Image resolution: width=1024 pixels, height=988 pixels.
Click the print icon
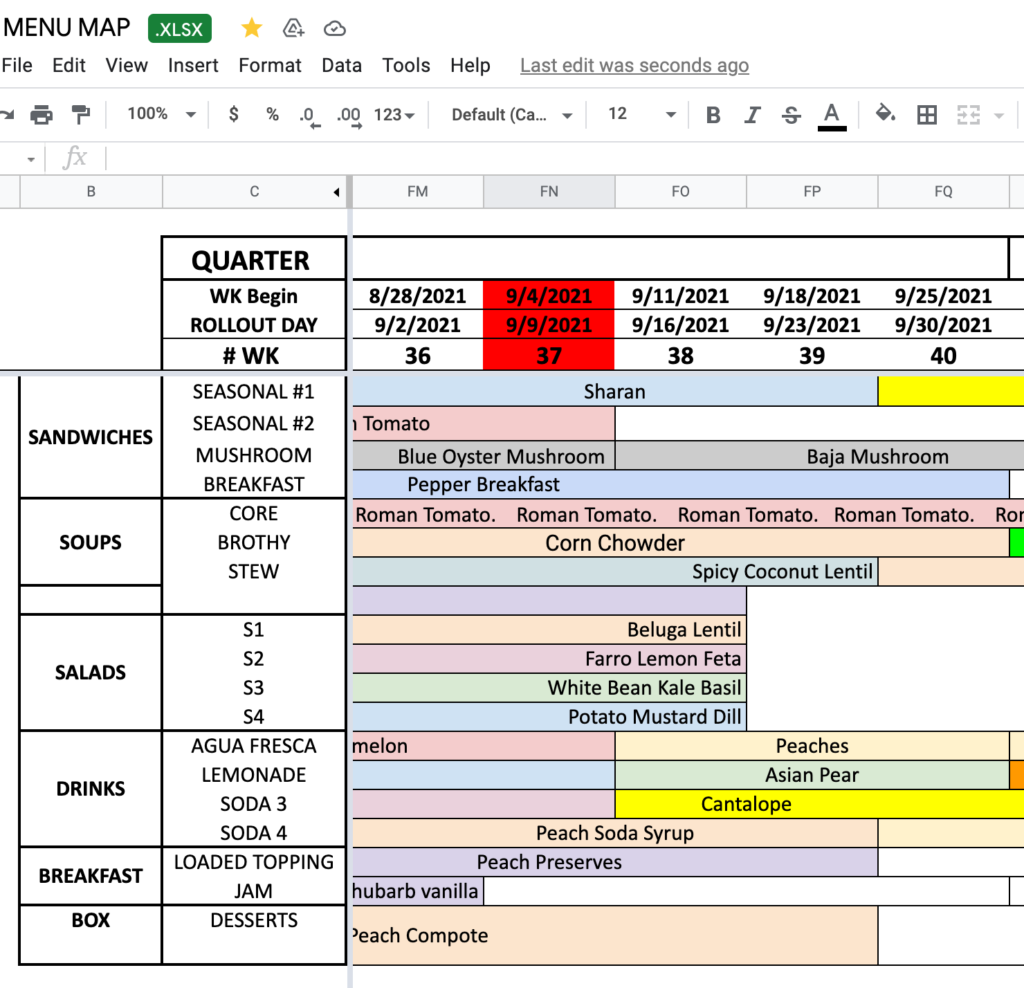click(x=41, y=115)
